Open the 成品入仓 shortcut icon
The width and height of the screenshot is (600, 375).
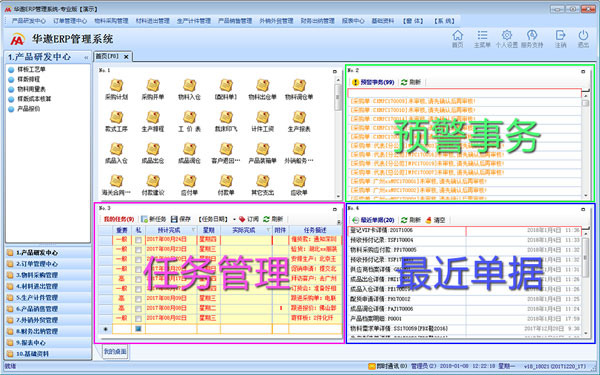116,153
